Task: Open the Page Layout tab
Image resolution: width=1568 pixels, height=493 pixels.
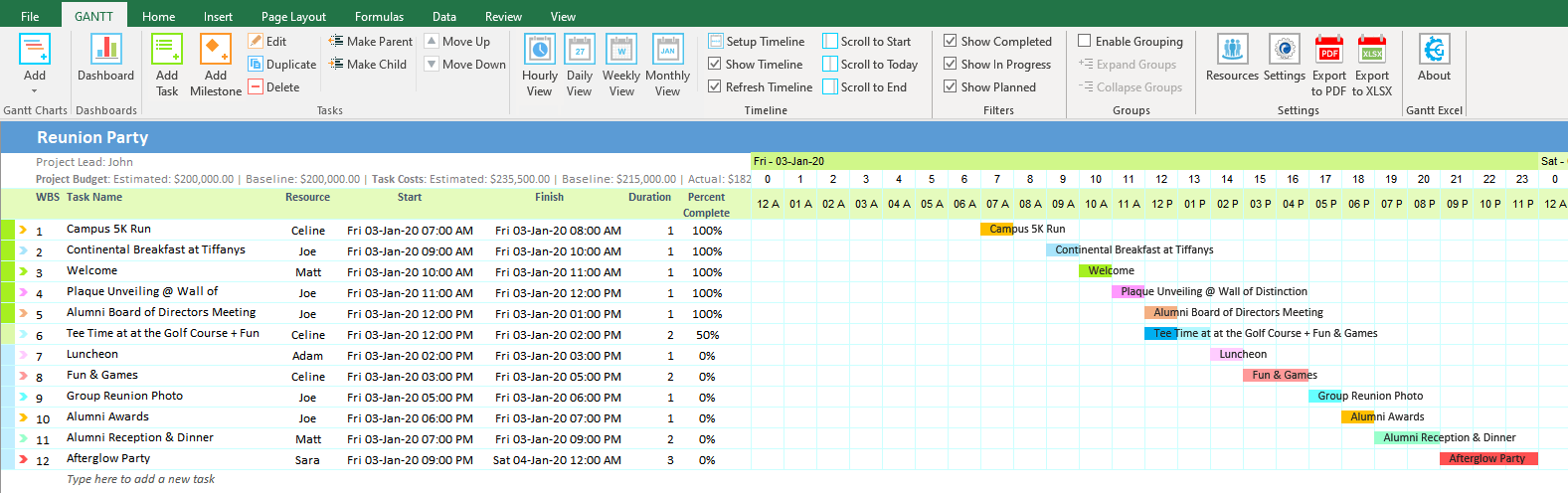Action: point(293,16)
